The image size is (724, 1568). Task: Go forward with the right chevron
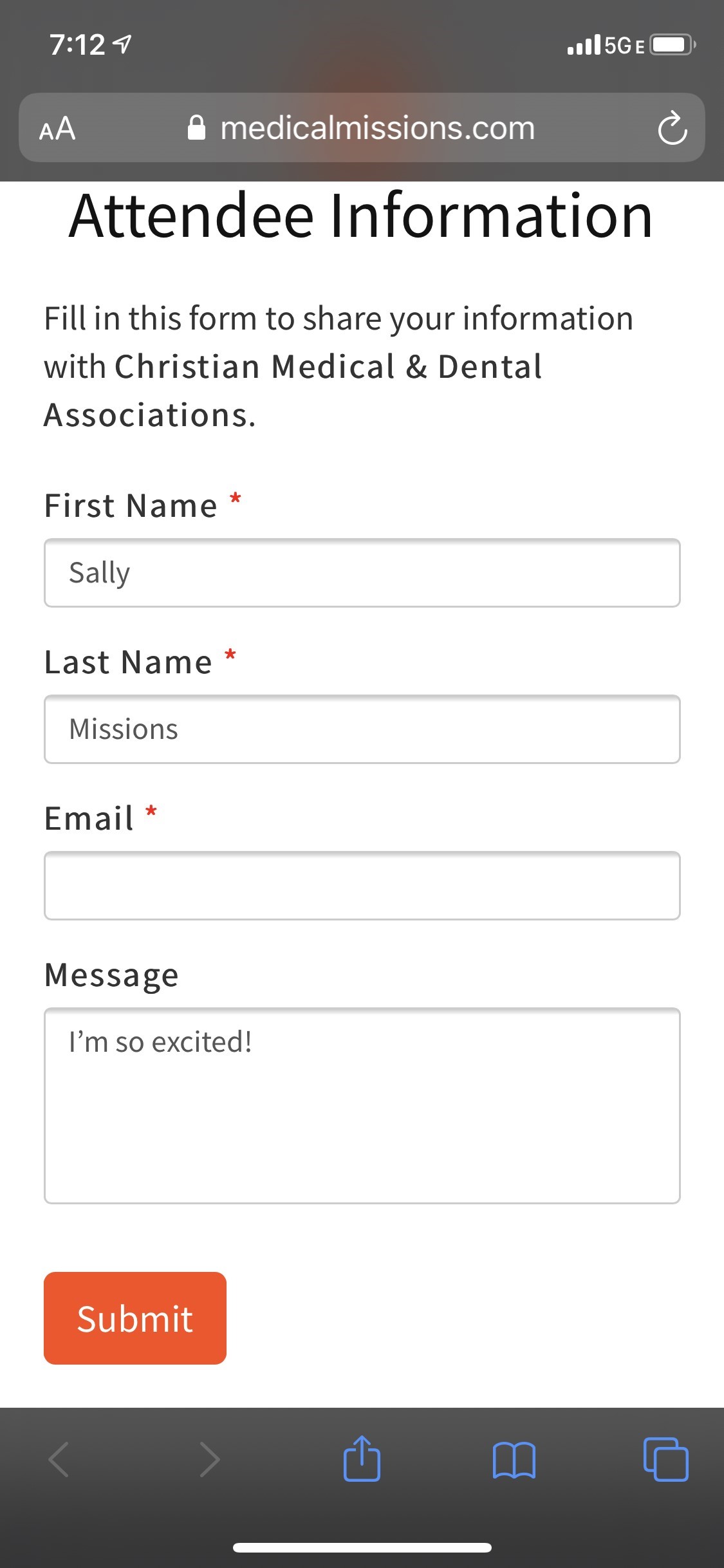click(x=210, y=1459)
